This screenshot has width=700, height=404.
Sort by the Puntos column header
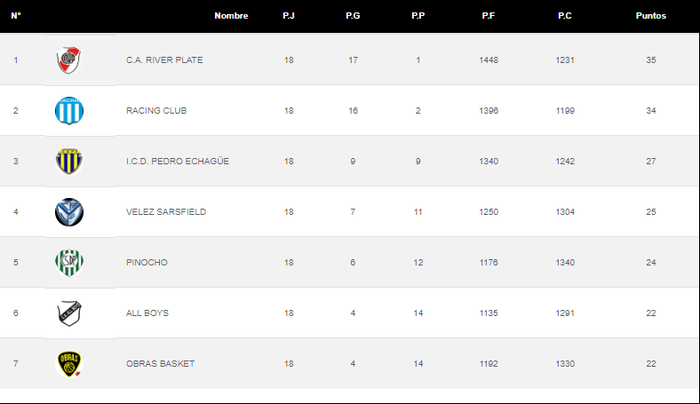[x=651, y=16]
